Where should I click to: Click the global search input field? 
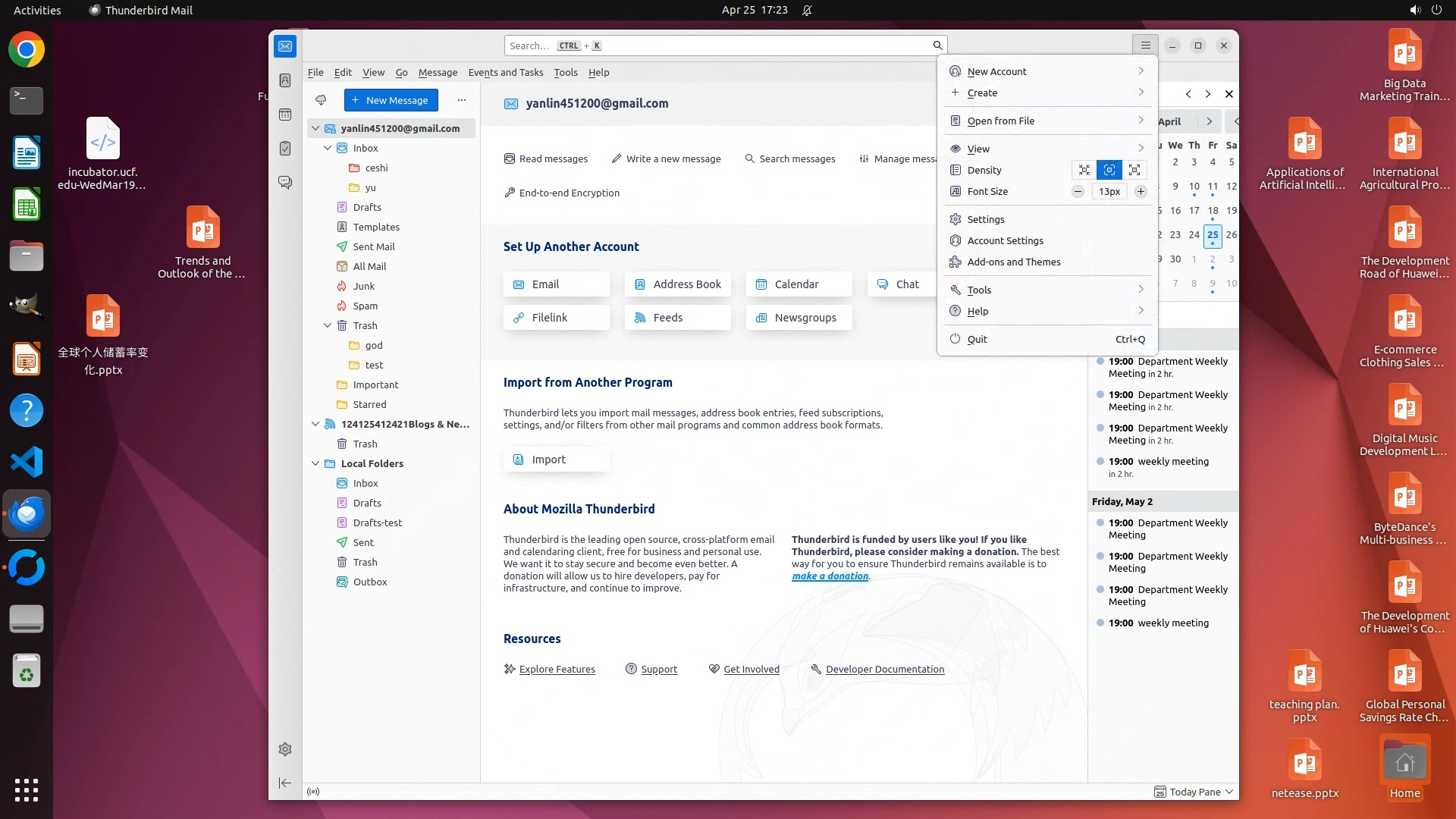coord(717,45)
